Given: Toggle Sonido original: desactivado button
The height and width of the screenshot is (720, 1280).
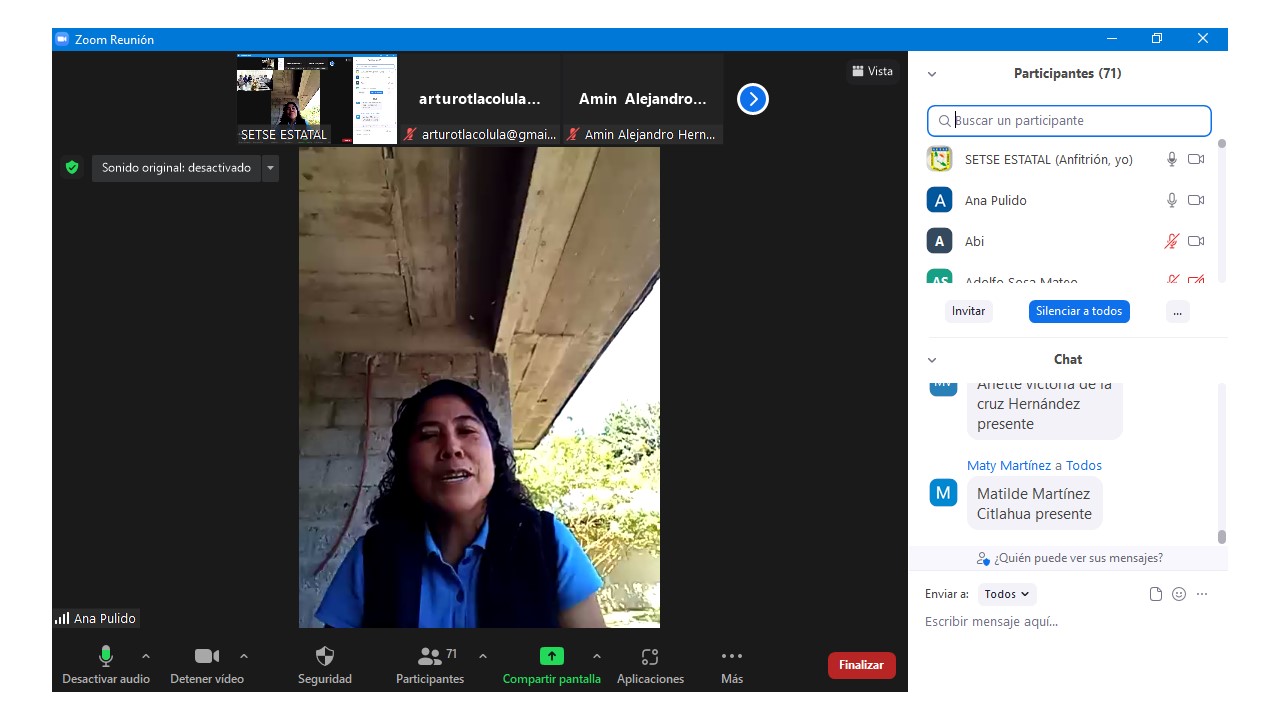Looking at the screenshot, I should click(176, 168).
